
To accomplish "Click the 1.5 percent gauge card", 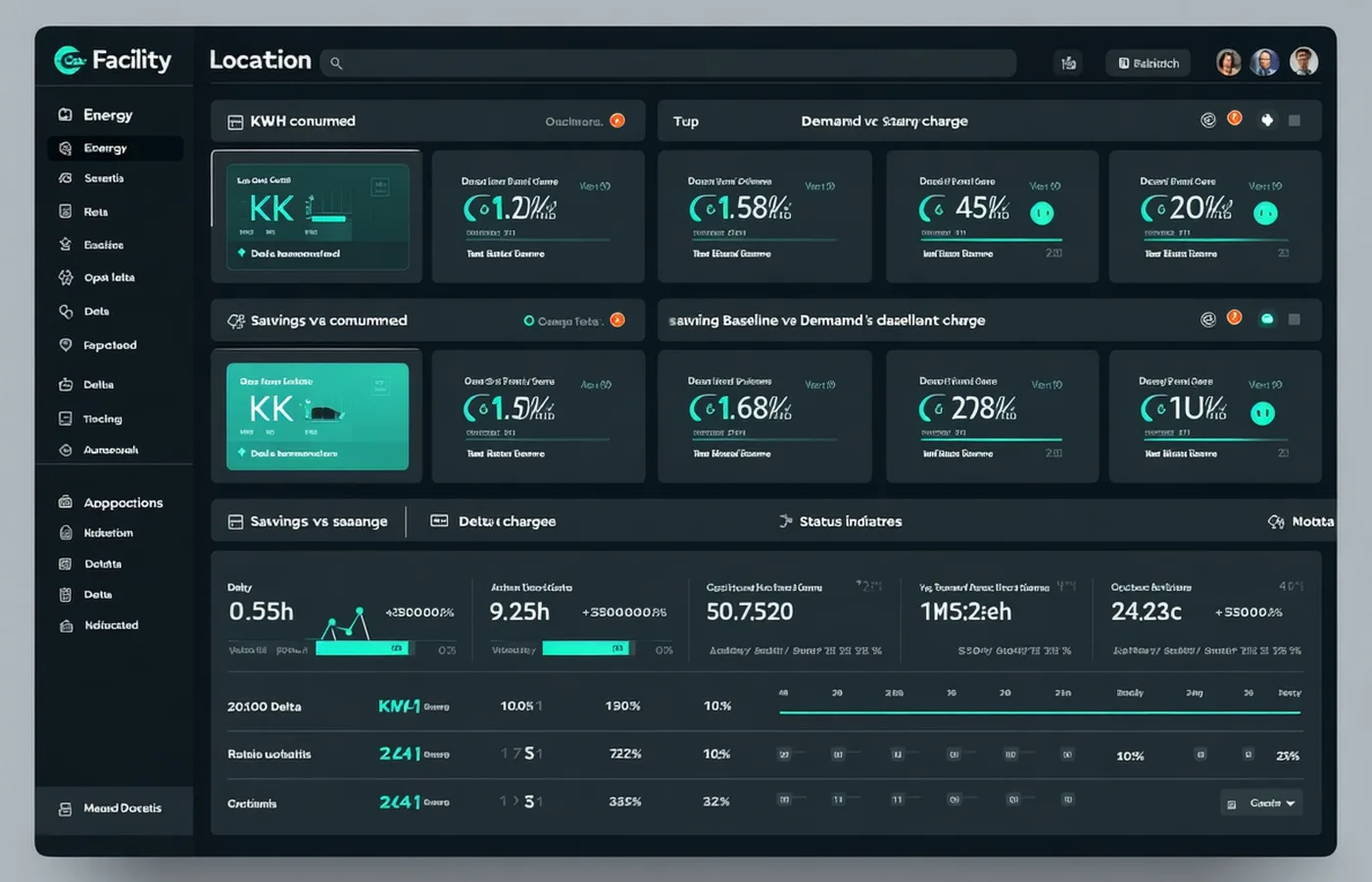I will pos(538,416).
